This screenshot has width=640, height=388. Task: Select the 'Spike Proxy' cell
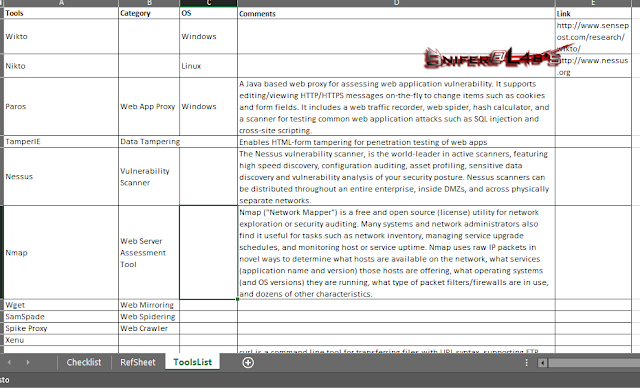[x=61, y=328]
